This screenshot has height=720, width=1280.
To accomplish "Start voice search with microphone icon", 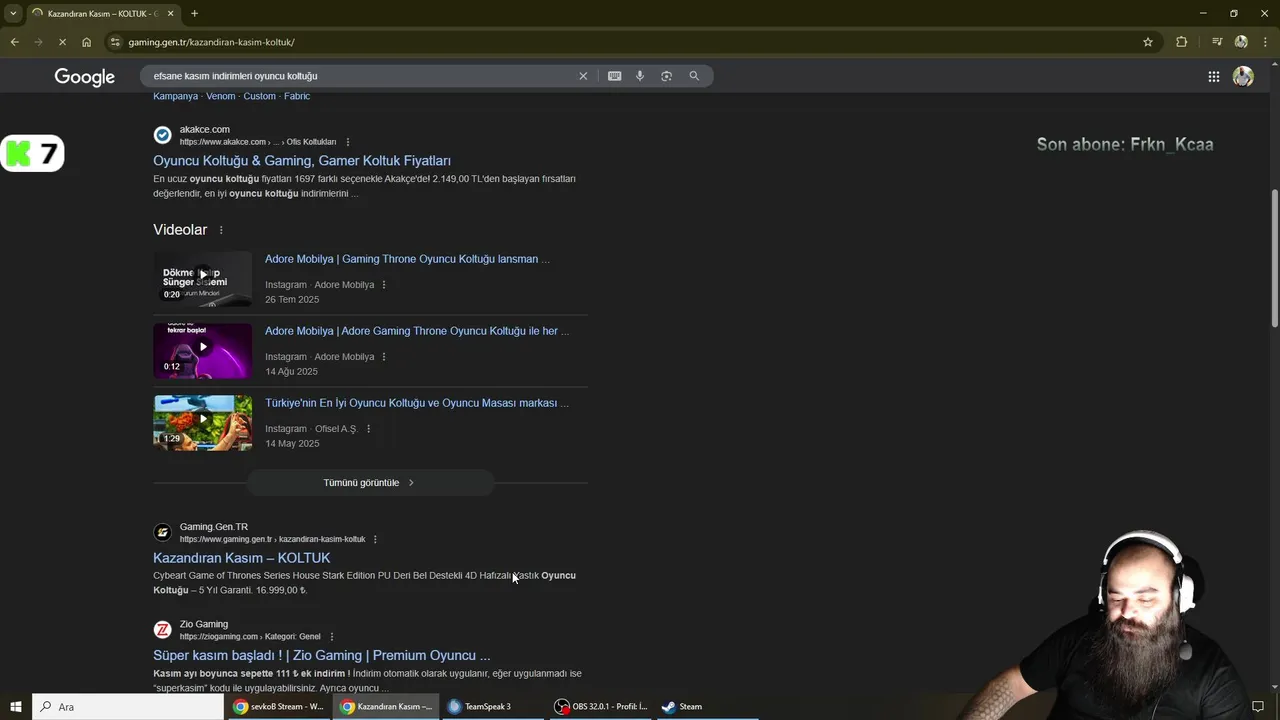I will tap(640, 76).
